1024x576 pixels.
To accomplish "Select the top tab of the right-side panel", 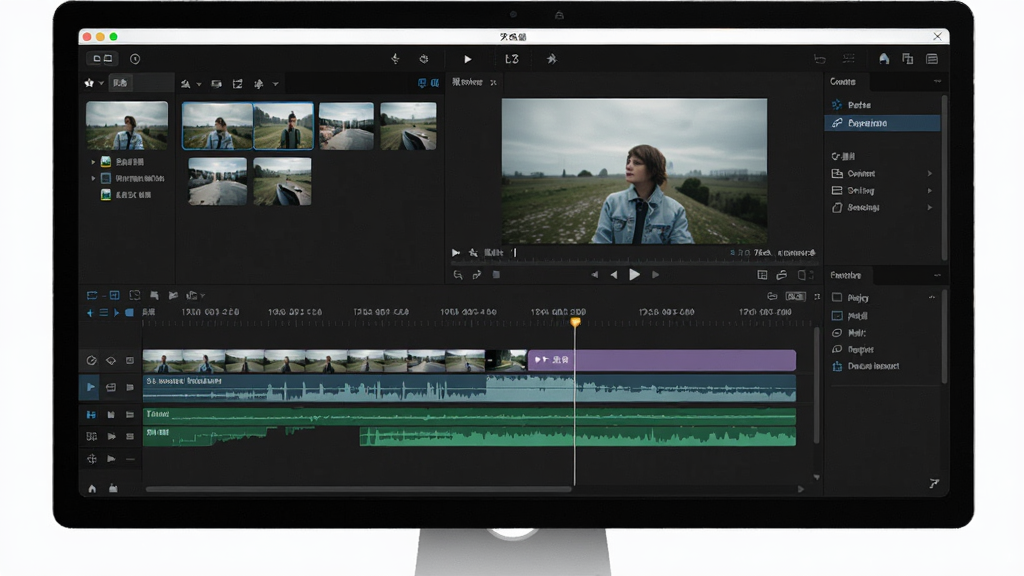I will (843, 82).
